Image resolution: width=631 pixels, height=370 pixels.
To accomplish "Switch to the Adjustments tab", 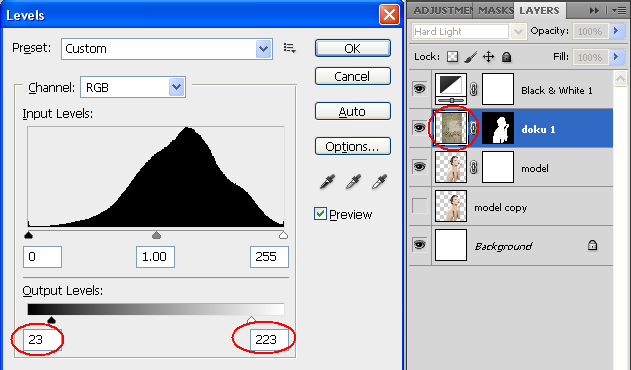I will click(443, 11).
